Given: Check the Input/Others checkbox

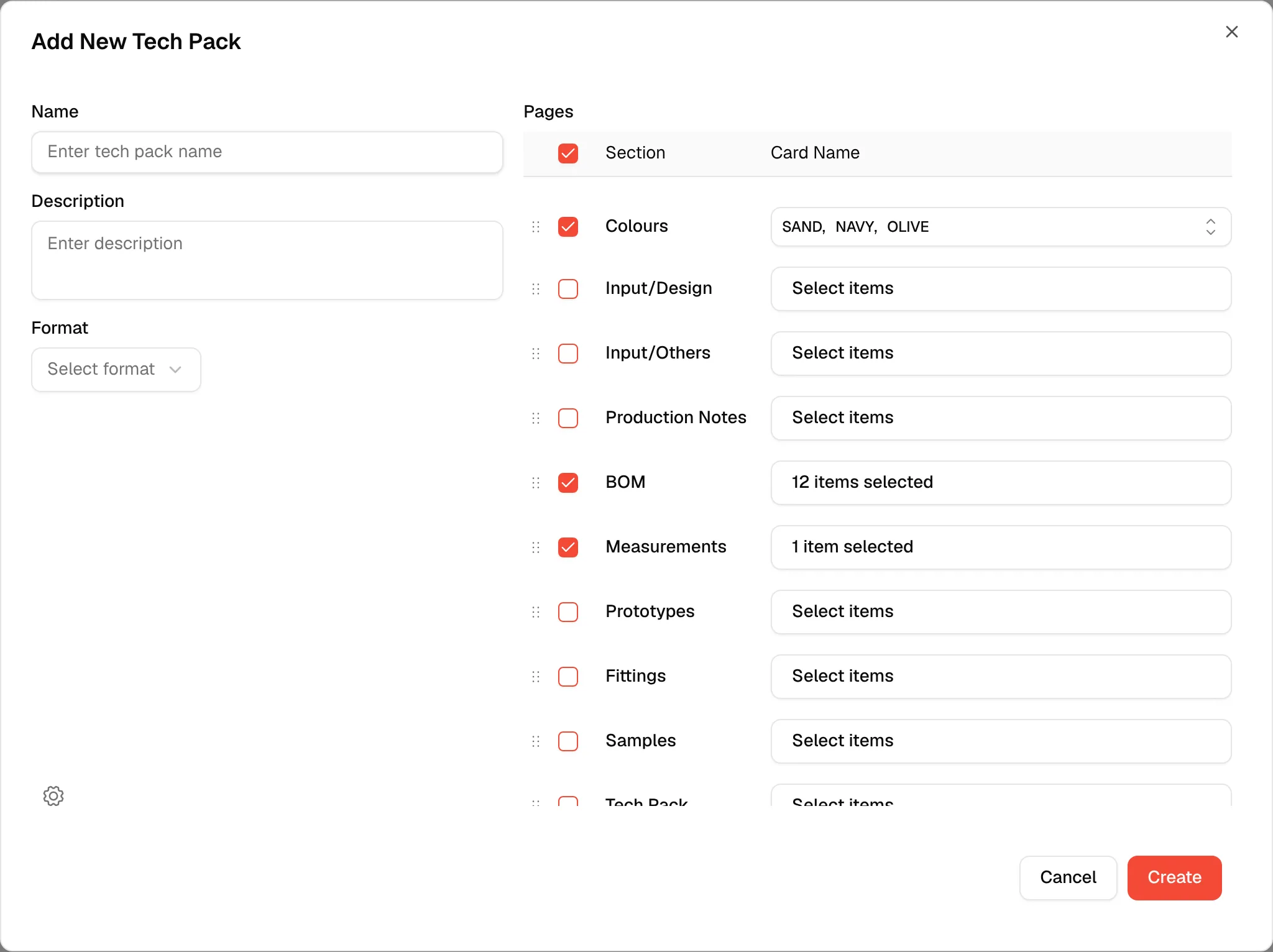Looking at the screenshot, I should click(568, 354).
